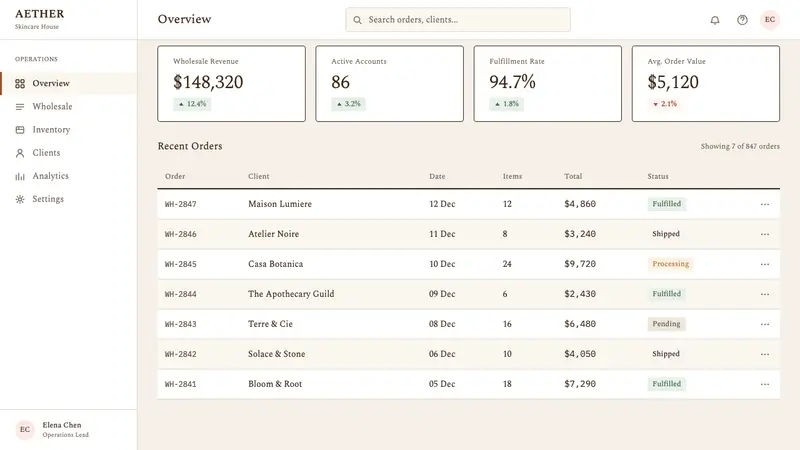Click the Settings gear icon in sidebar
800x450 pixels.
20,199
